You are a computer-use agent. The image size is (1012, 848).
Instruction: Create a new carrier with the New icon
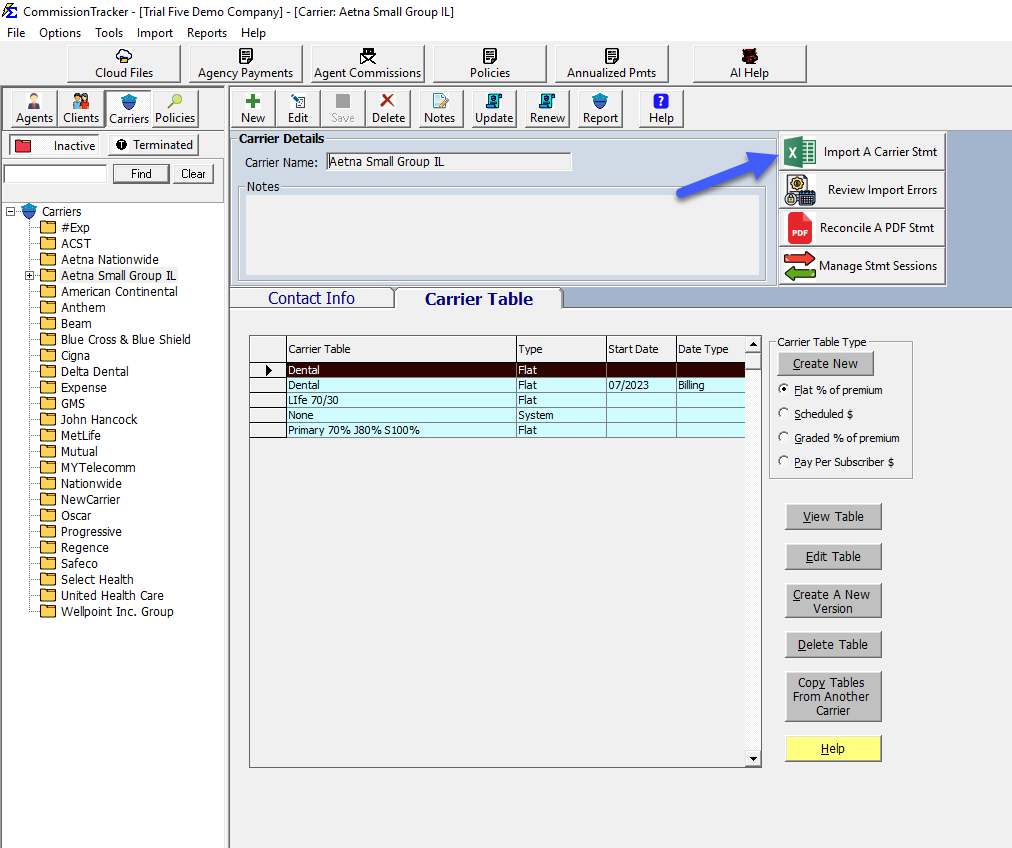pos(253,108)
